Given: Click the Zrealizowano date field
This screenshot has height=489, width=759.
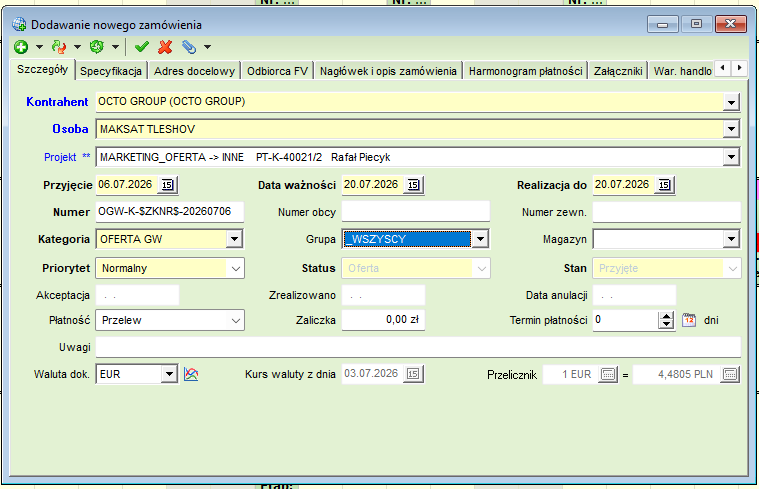Looking at the screenshot, I should 383,295.
